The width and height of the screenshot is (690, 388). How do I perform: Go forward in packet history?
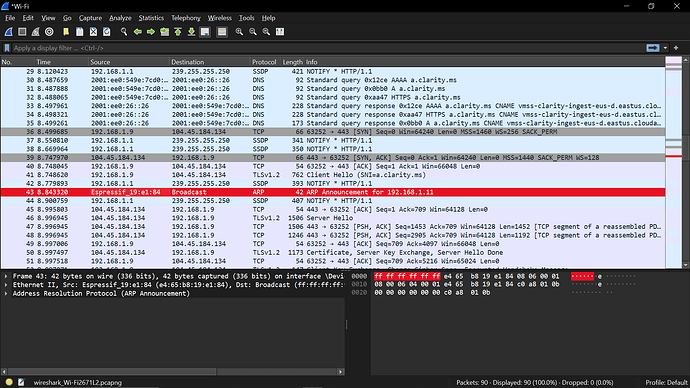pos(151,32)
